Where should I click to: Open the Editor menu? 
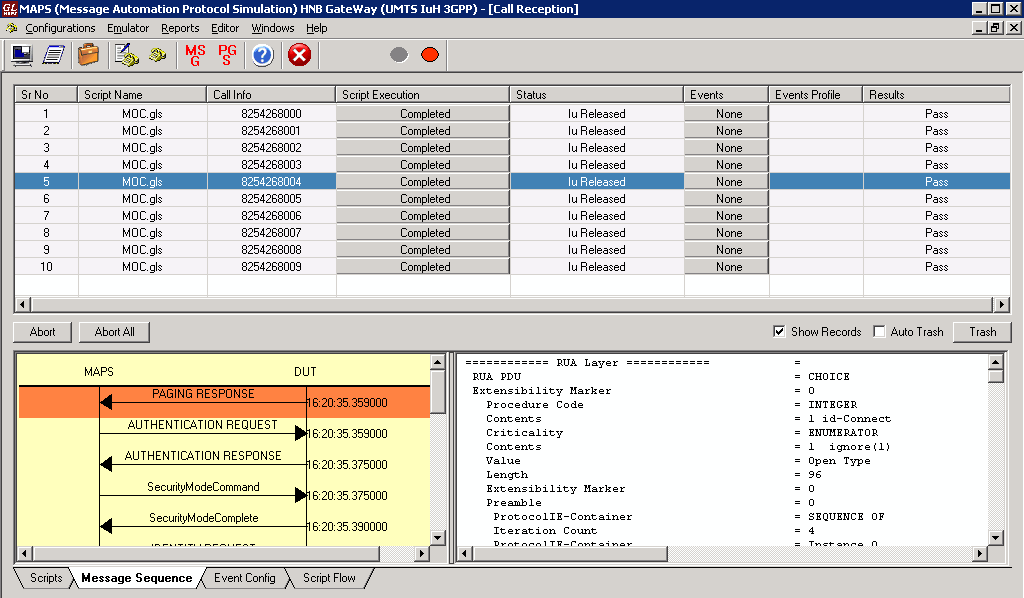coord(225,28)
